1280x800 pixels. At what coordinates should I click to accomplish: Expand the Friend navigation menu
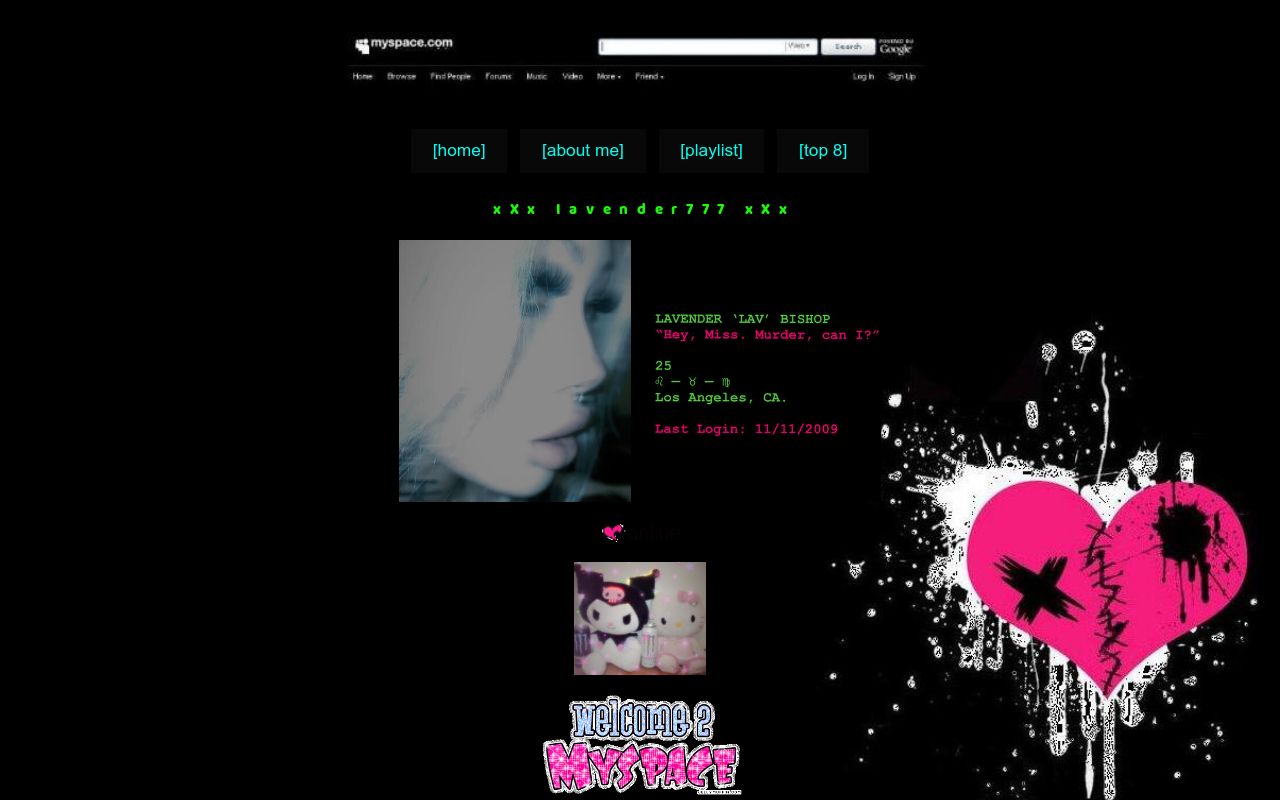click(650, 76)
